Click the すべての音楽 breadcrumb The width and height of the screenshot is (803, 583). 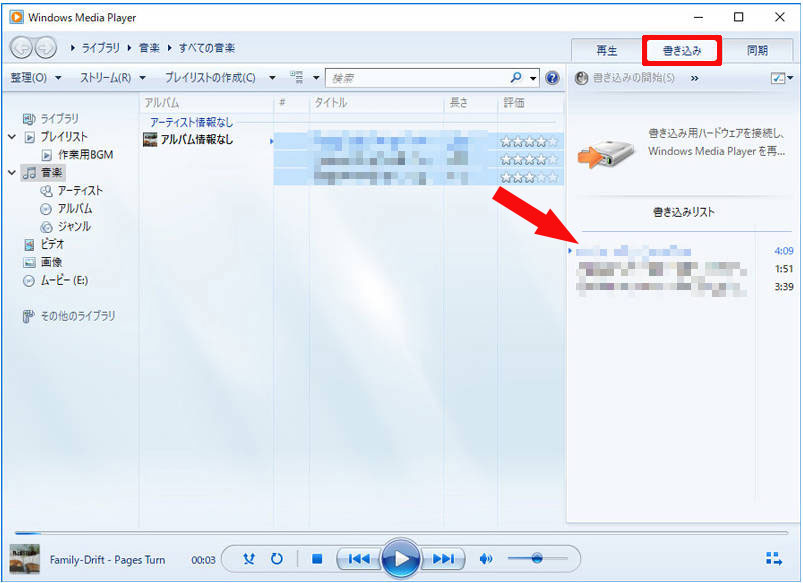pyautogui.click(x=207, y=48)
